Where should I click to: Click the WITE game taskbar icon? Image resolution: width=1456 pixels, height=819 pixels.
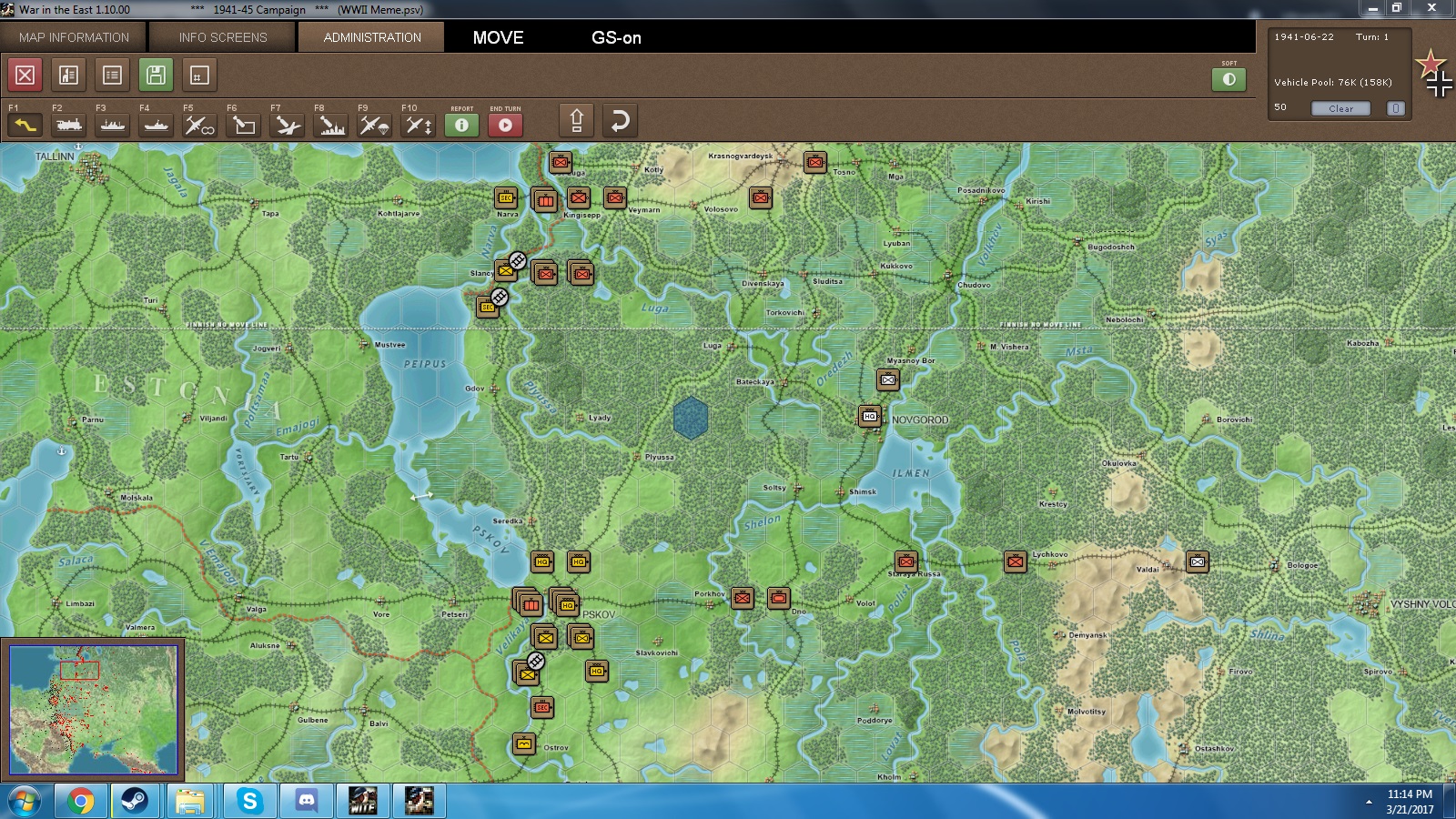pos(363,802)
